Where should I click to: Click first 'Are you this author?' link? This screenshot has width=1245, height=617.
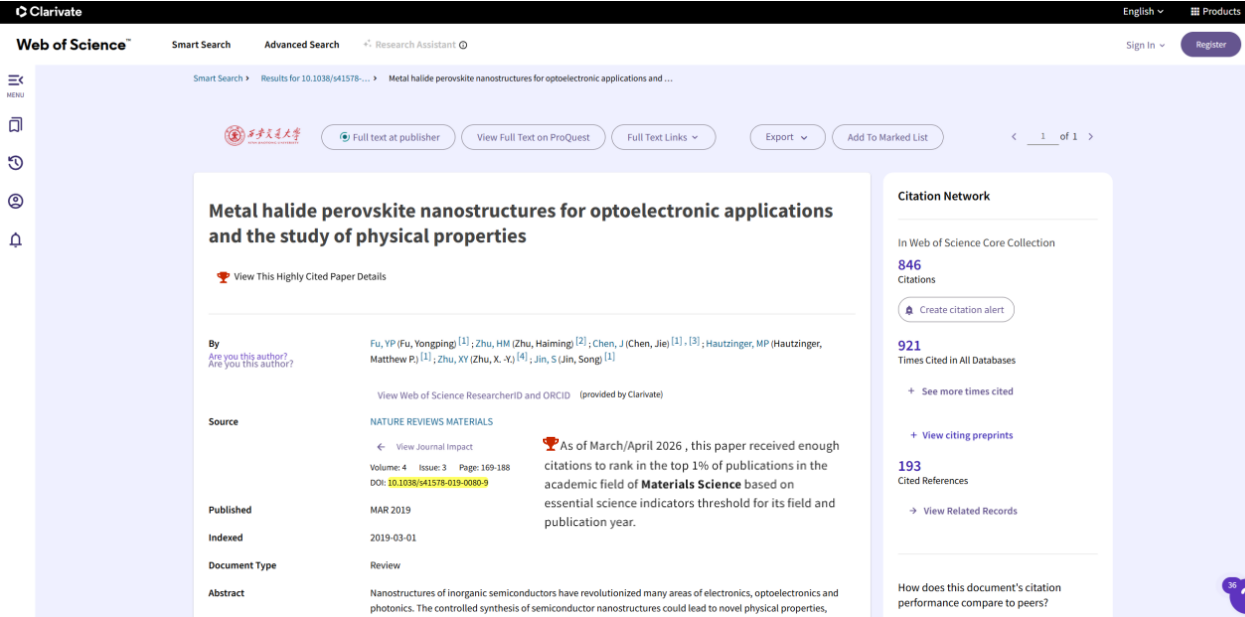247,356
